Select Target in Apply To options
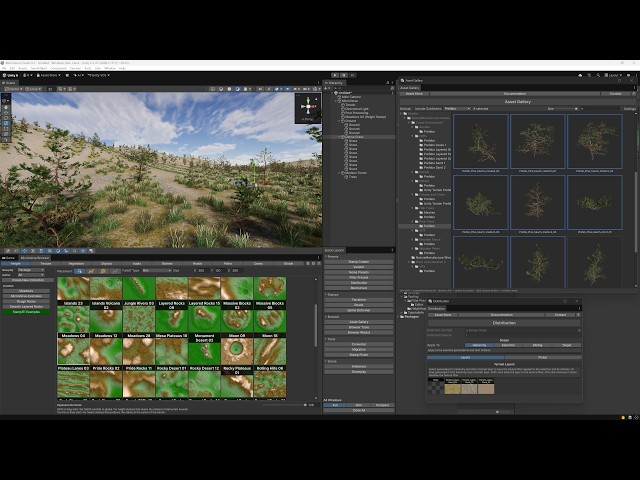The width and height of the screenshot is (640, 480). [567, 345]
